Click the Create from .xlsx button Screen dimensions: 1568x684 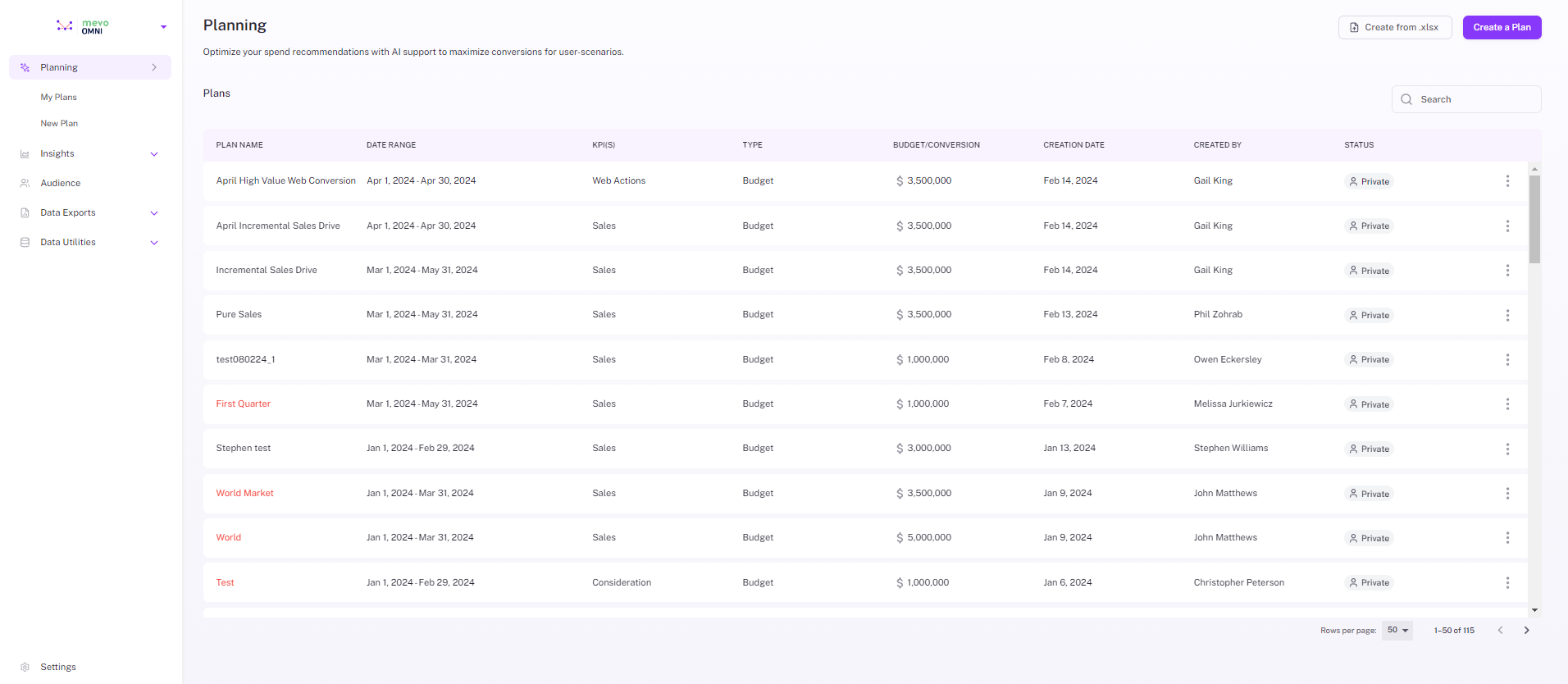point(1394,27)
